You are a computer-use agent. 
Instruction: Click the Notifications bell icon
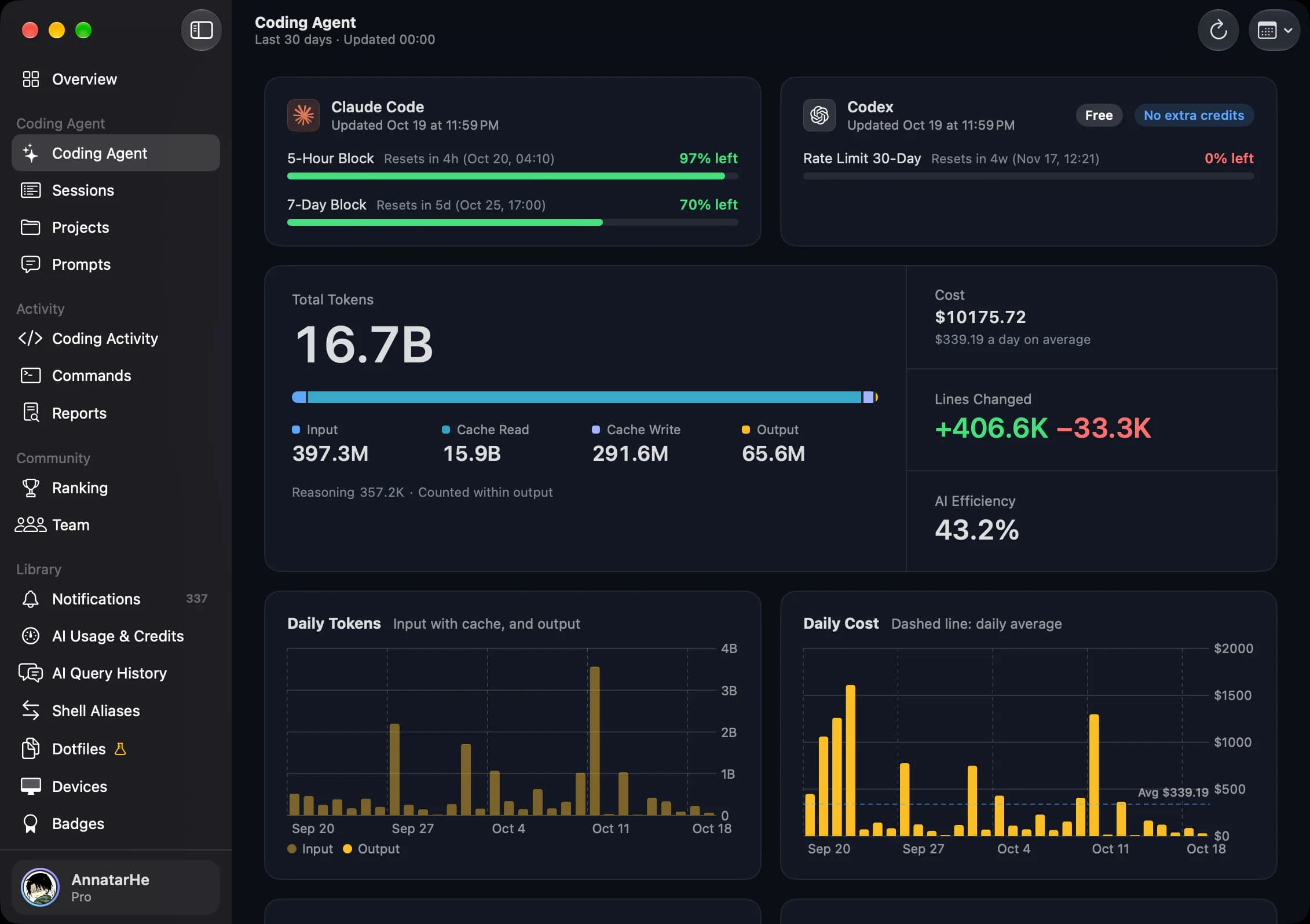[31, 599]
